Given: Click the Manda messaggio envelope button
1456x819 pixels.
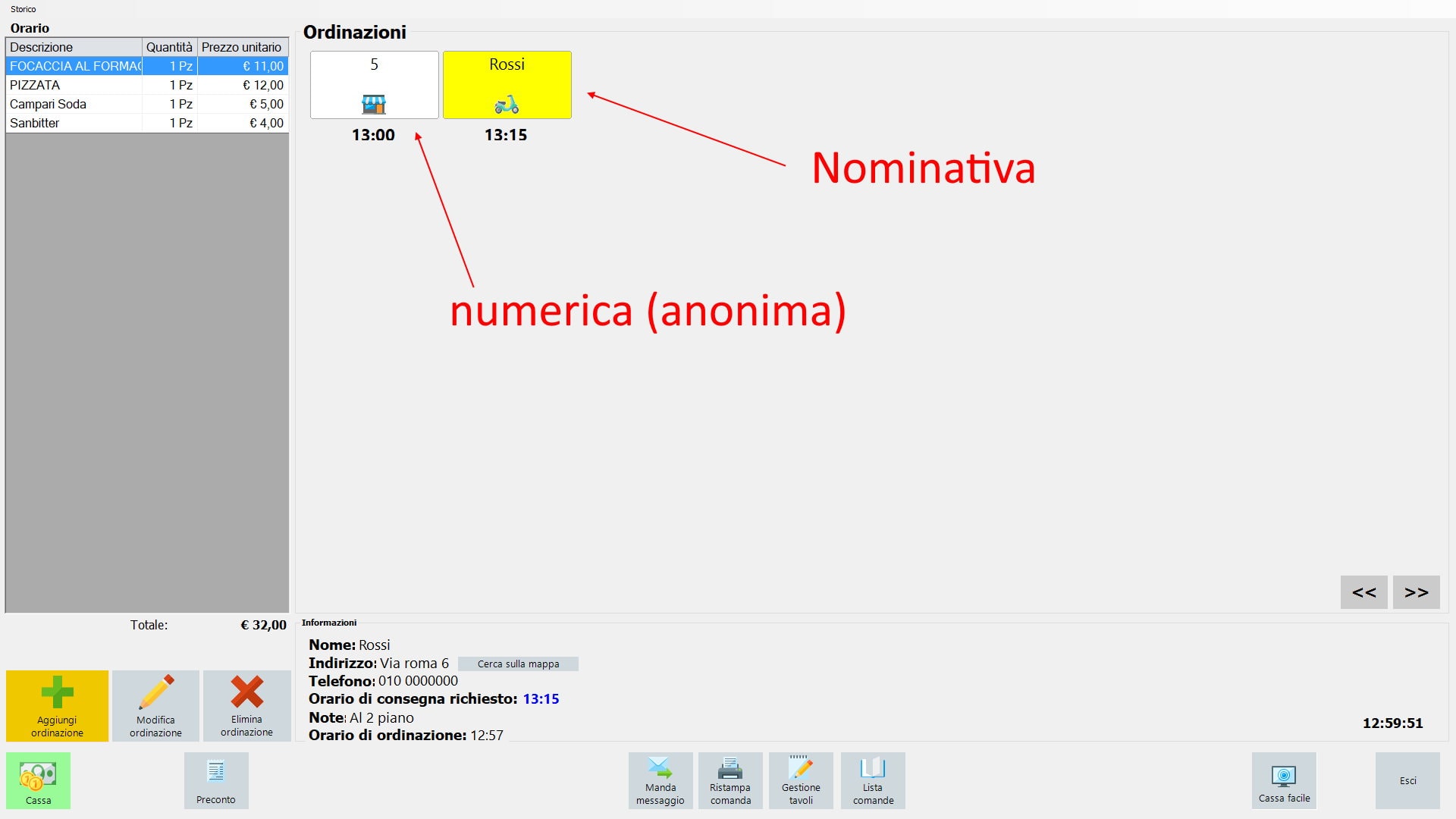Looking at the screenshot, I should 661,780.
